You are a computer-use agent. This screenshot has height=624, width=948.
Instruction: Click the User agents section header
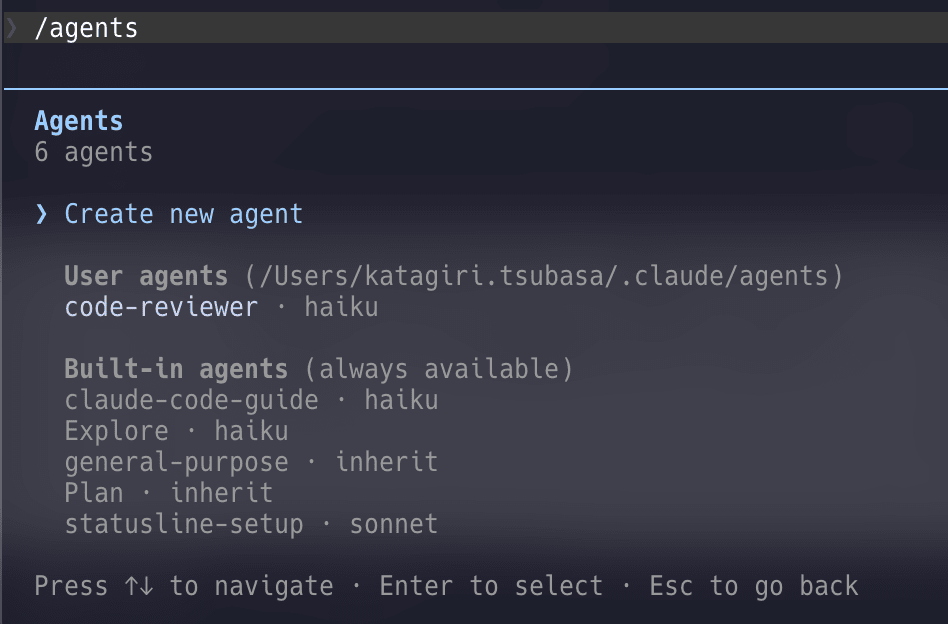146,276
